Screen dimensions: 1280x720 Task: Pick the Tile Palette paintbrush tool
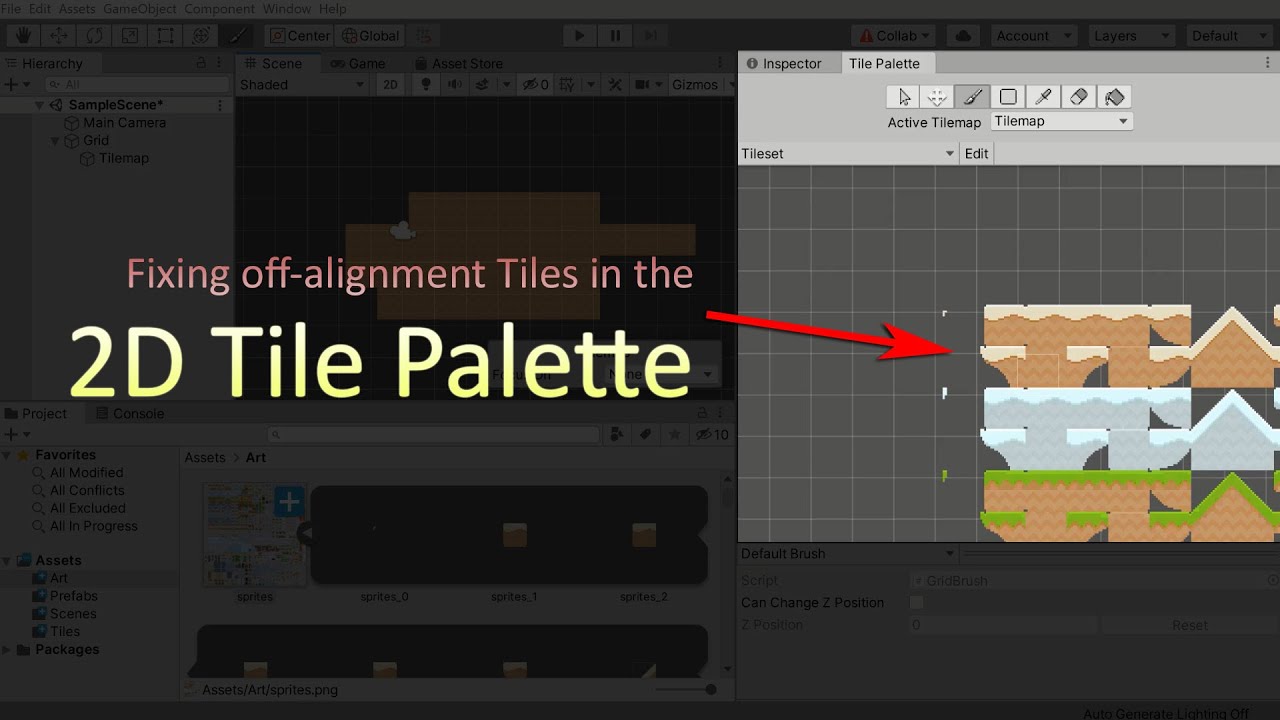coord(973,97)
